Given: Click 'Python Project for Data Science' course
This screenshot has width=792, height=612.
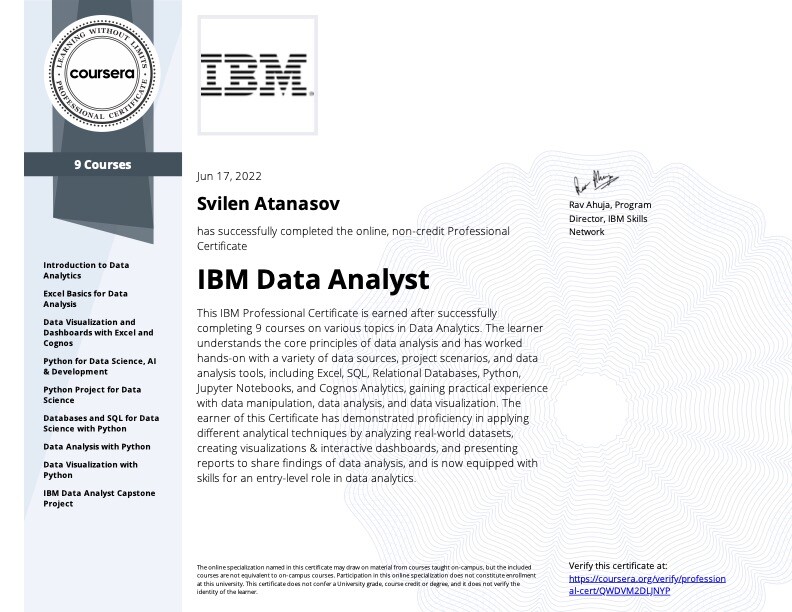Looking at the screenshot, I should [x=92, y=395].
